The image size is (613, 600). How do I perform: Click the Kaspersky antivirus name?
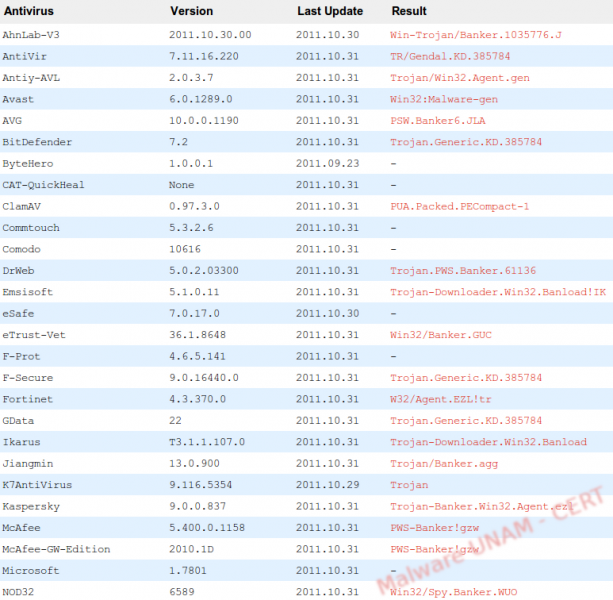pos(31,507)
